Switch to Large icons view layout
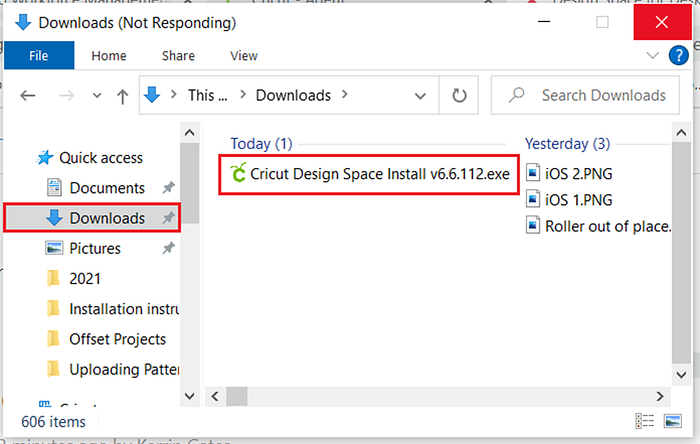Image resolution: width=700 pixels, height=444 pixels. tap(672, 421)
